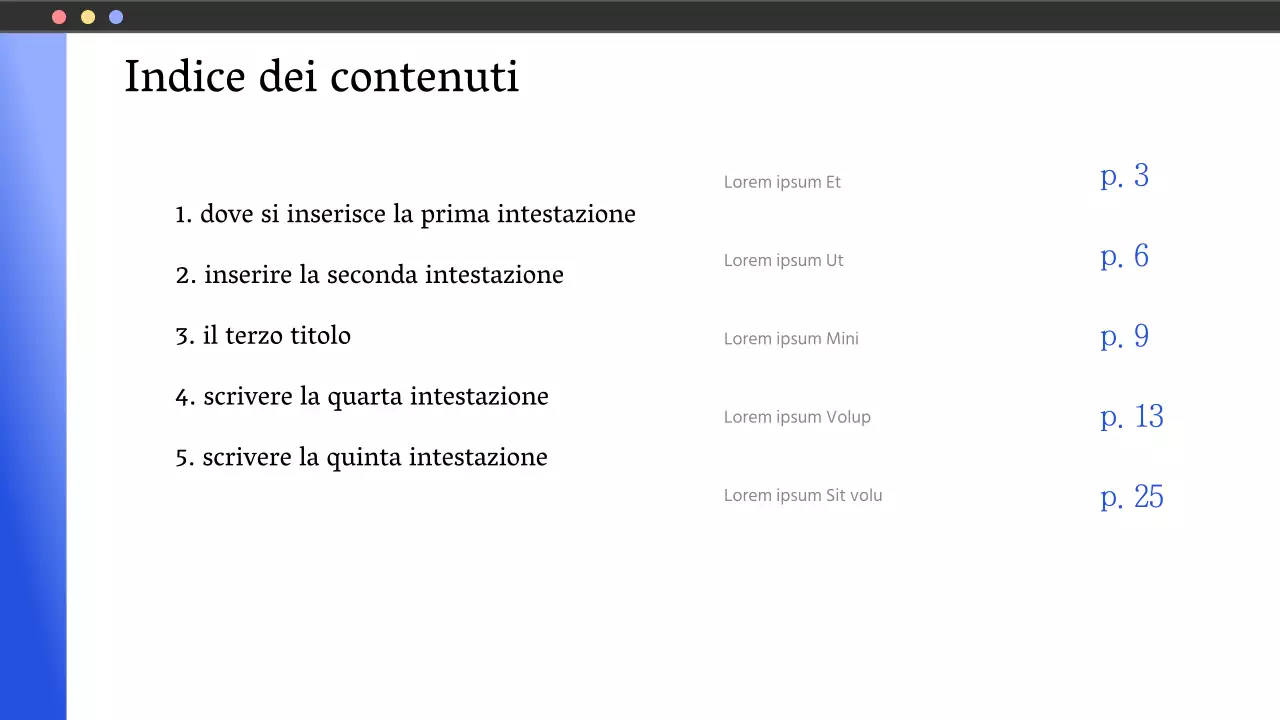
Task: Click the label 'Lorem ipsum Sit volu'
Action: (x=803, y=495)
